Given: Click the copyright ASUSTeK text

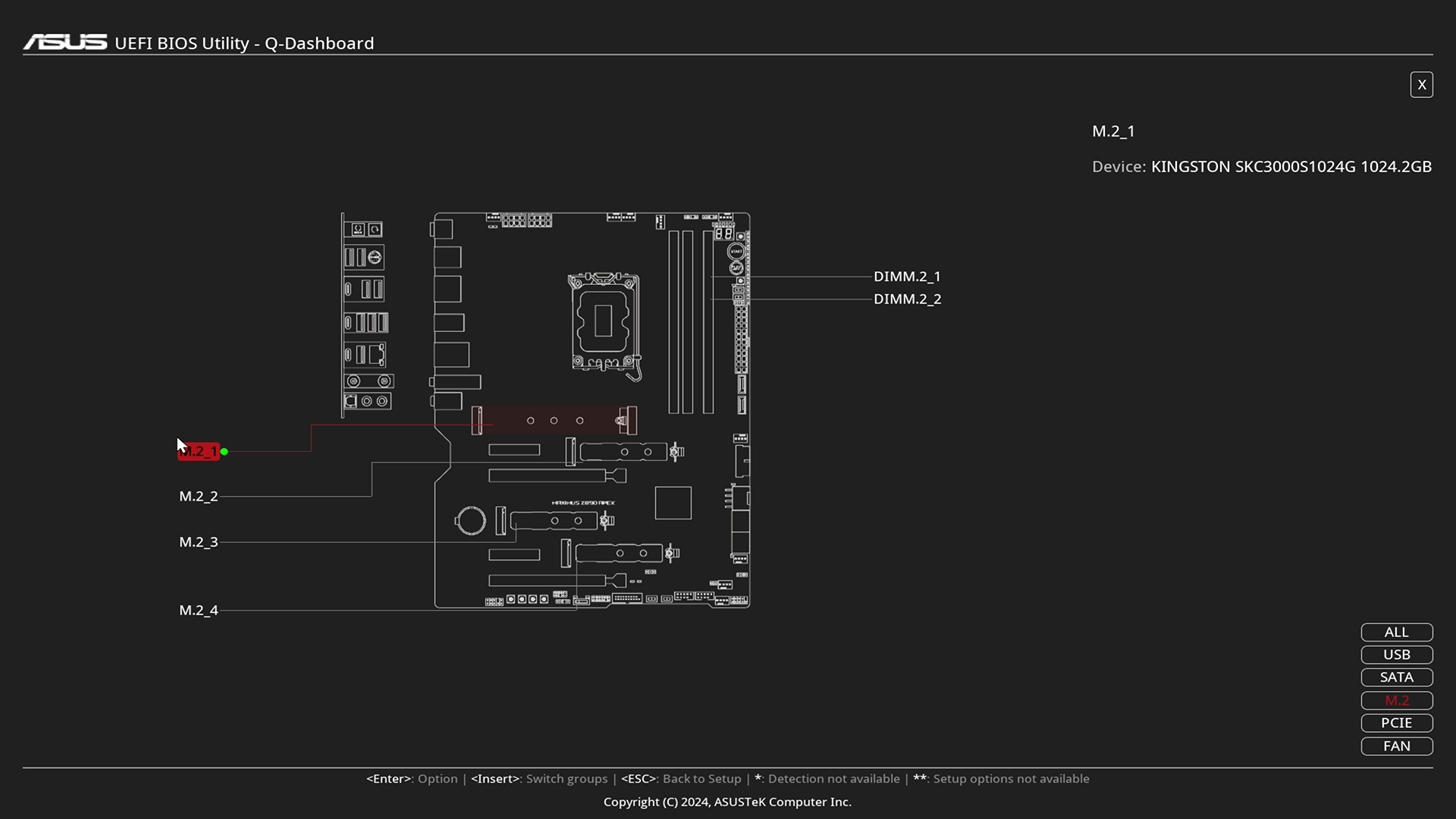Looking at the screenshot, I should click(x=727, y=802).
